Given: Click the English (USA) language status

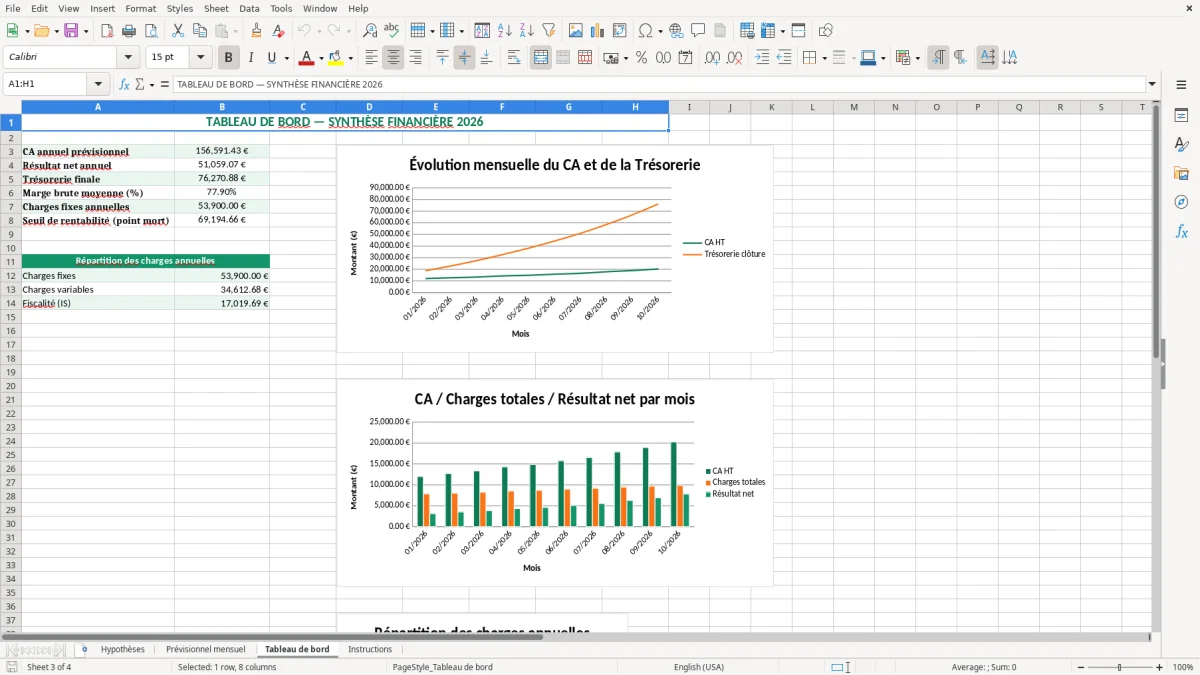Looking at the screenshot, I should (699, 667).
